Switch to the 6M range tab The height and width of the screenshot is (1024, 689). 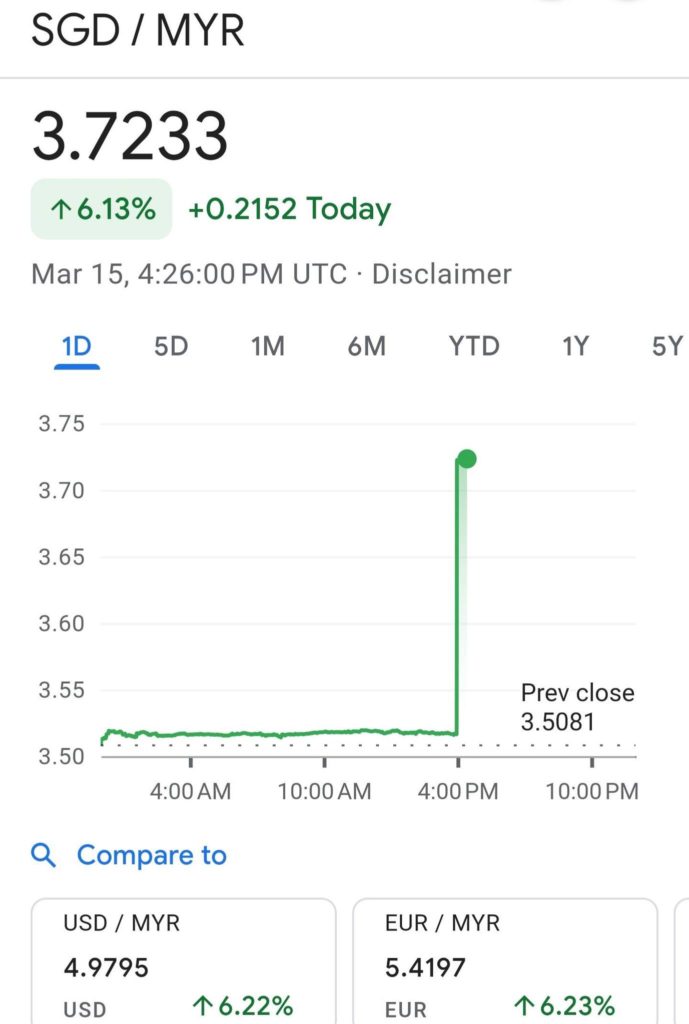pos(367,347)
